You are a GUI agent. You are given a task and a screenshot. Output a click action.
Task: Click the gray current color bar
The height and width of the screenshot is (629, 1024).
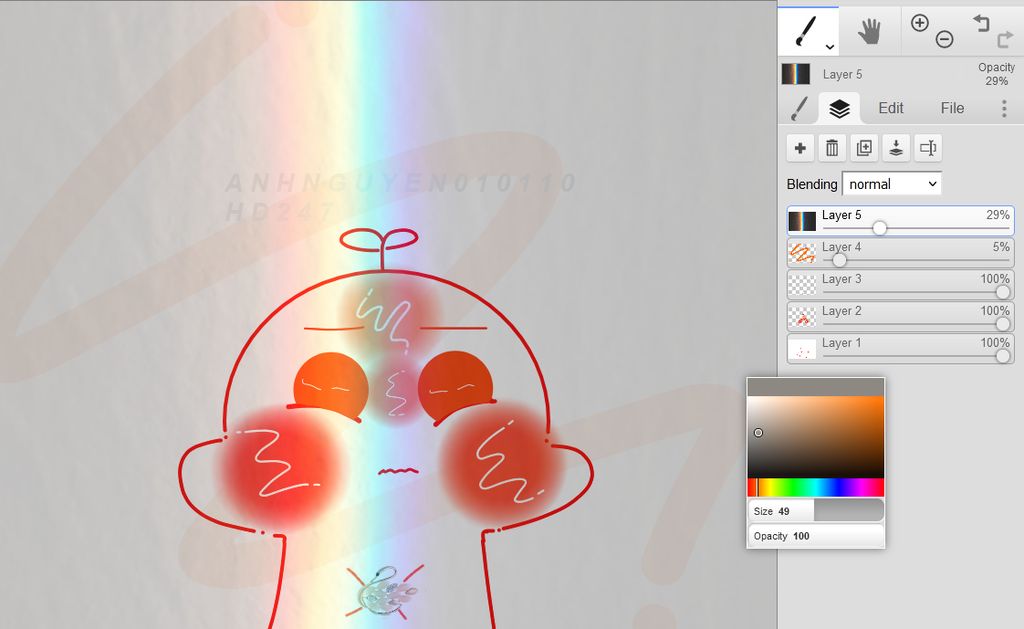click(x=816, y=387)
